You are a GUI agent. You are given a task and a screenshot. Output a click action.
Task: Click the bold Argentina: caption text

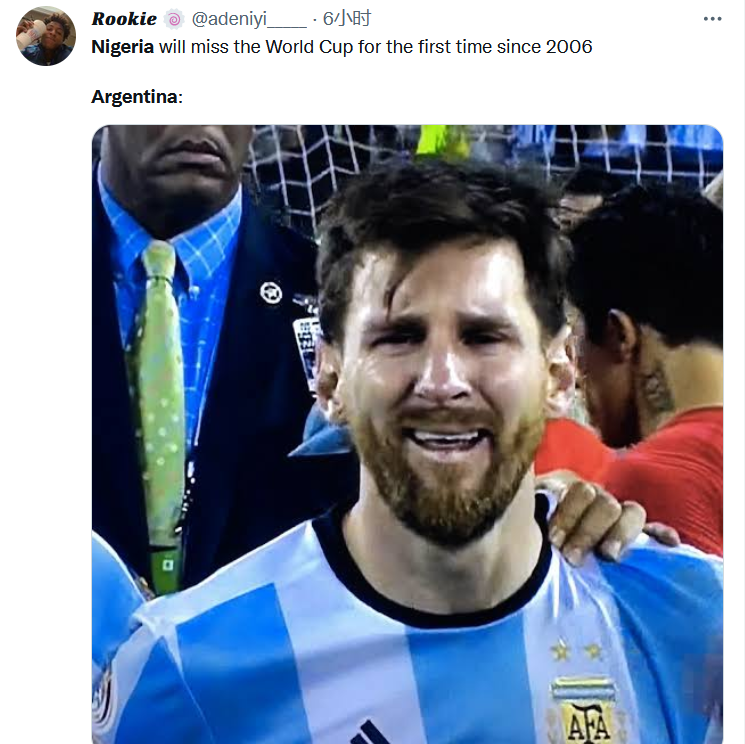(x=137, y=97)
